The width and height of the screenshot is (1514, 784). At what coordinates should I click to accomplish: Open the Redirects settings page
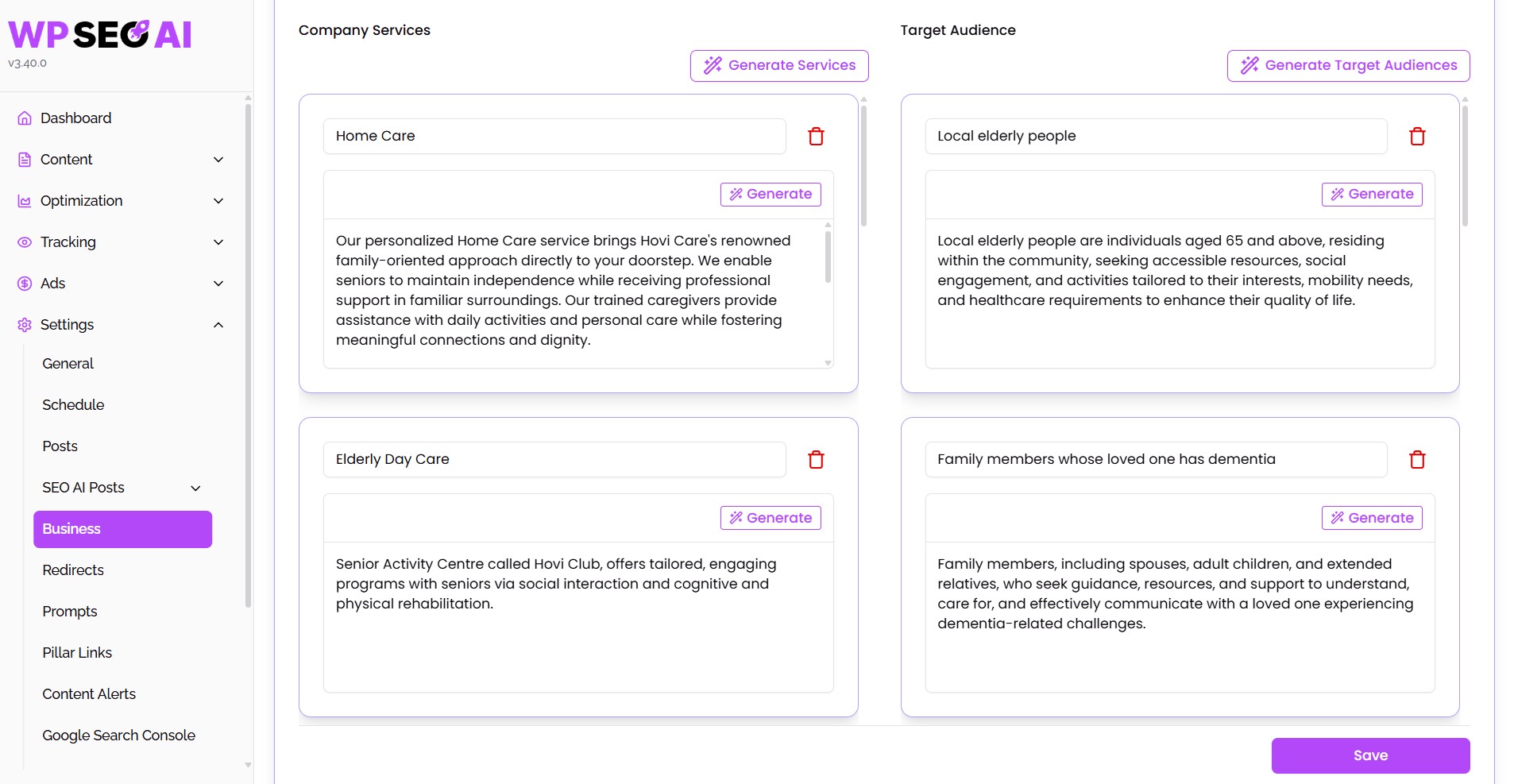click(x=73, y=570)
